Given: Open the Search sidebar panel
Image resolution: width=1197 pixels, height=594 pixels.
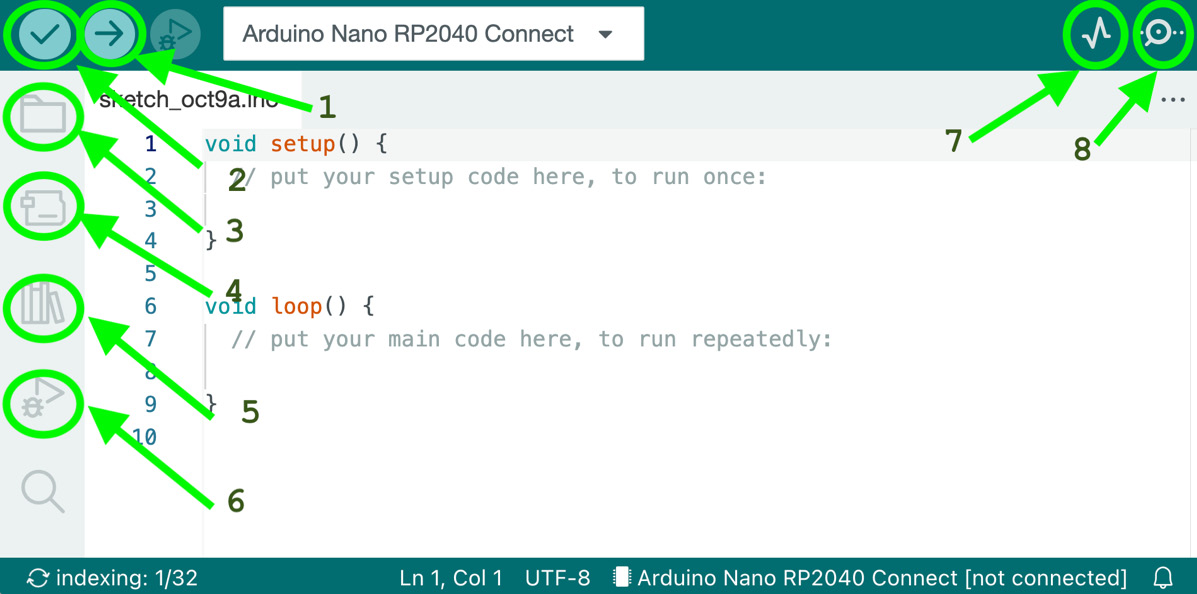Looking at the screenshot, I should pos(43,491).
